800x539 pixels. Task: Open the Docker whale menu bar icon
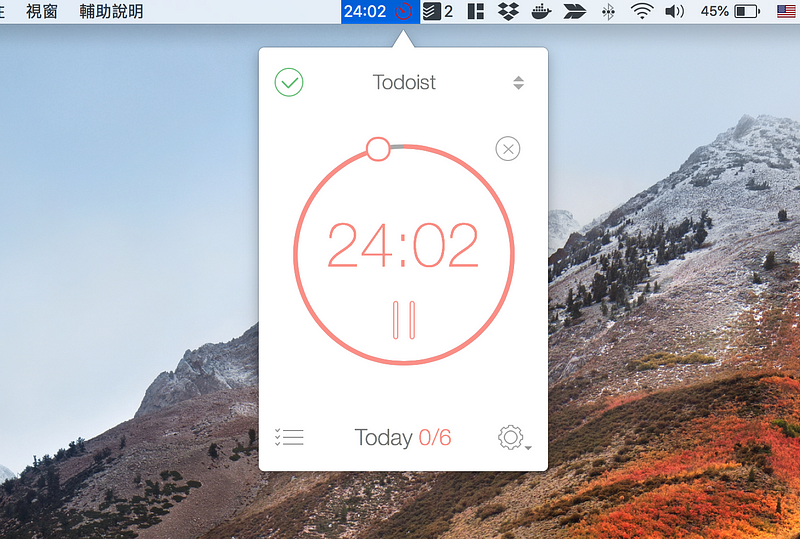[x=541, y=11]
